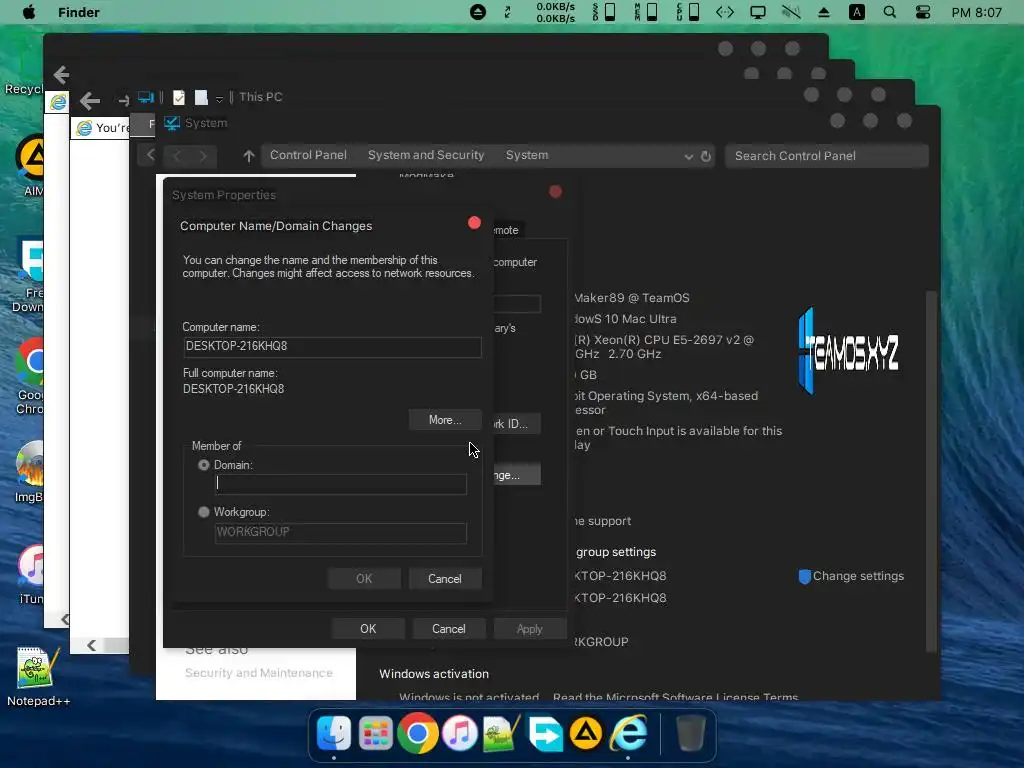Image resolution: width=1024 pixels, height=768 pixels.
Task: Click System and Security breadcrumb
Action: 426,155
